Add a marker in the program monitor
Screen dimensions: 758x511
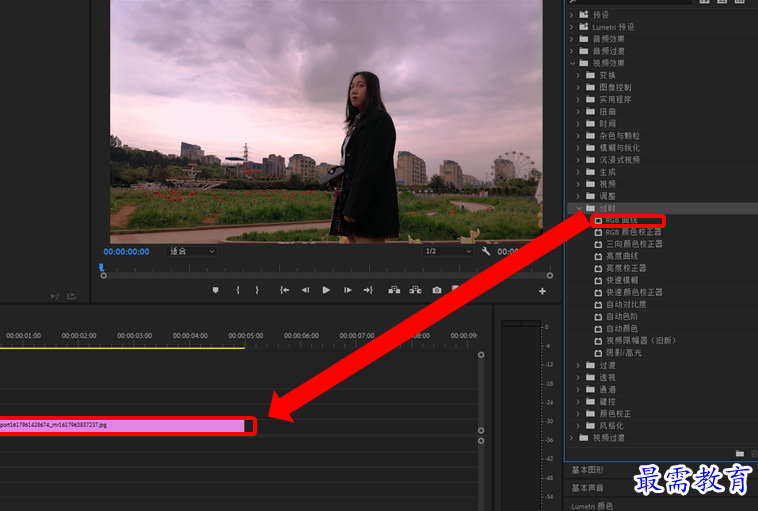[216, 290]
